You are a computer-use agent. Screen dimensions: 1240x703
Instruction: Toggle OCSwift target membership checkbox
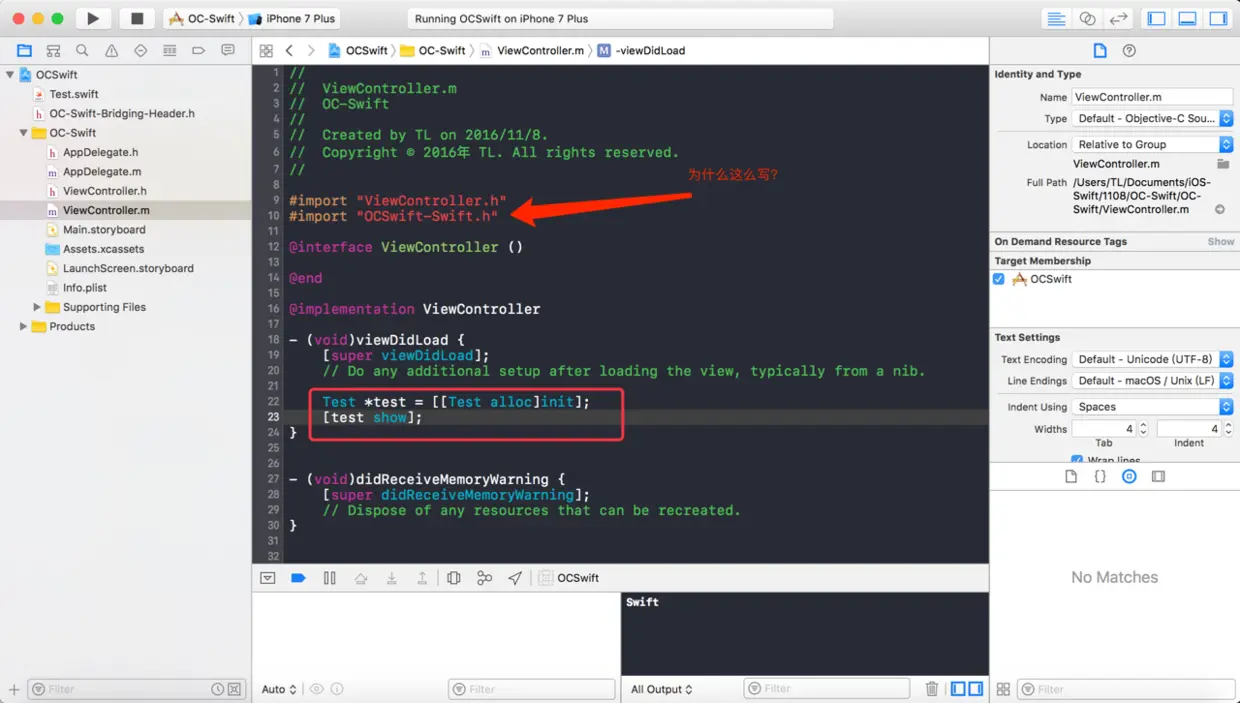click(x=999, y=279)
